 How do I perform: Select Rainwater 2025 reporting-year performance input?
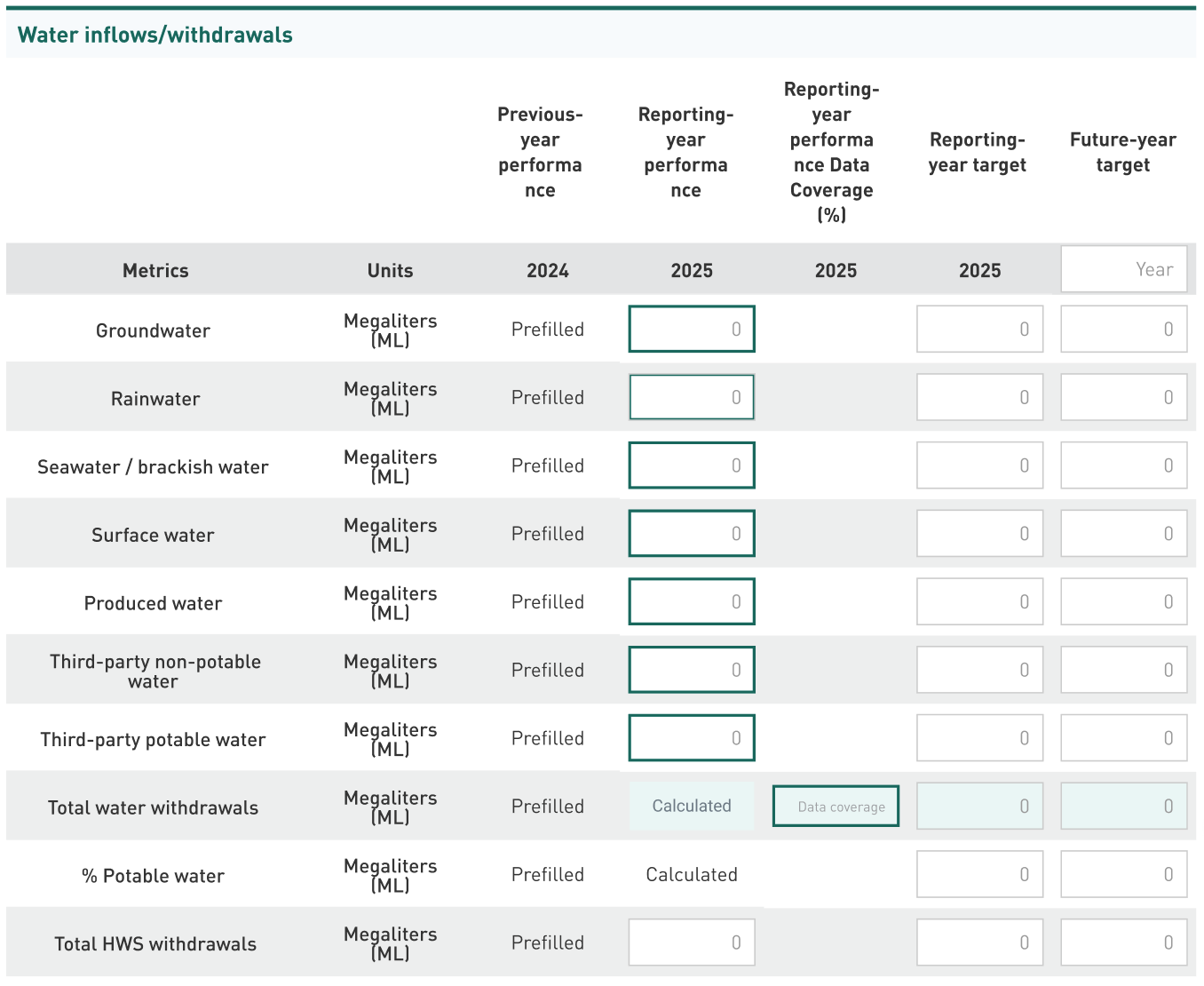(x=692, y=397)
